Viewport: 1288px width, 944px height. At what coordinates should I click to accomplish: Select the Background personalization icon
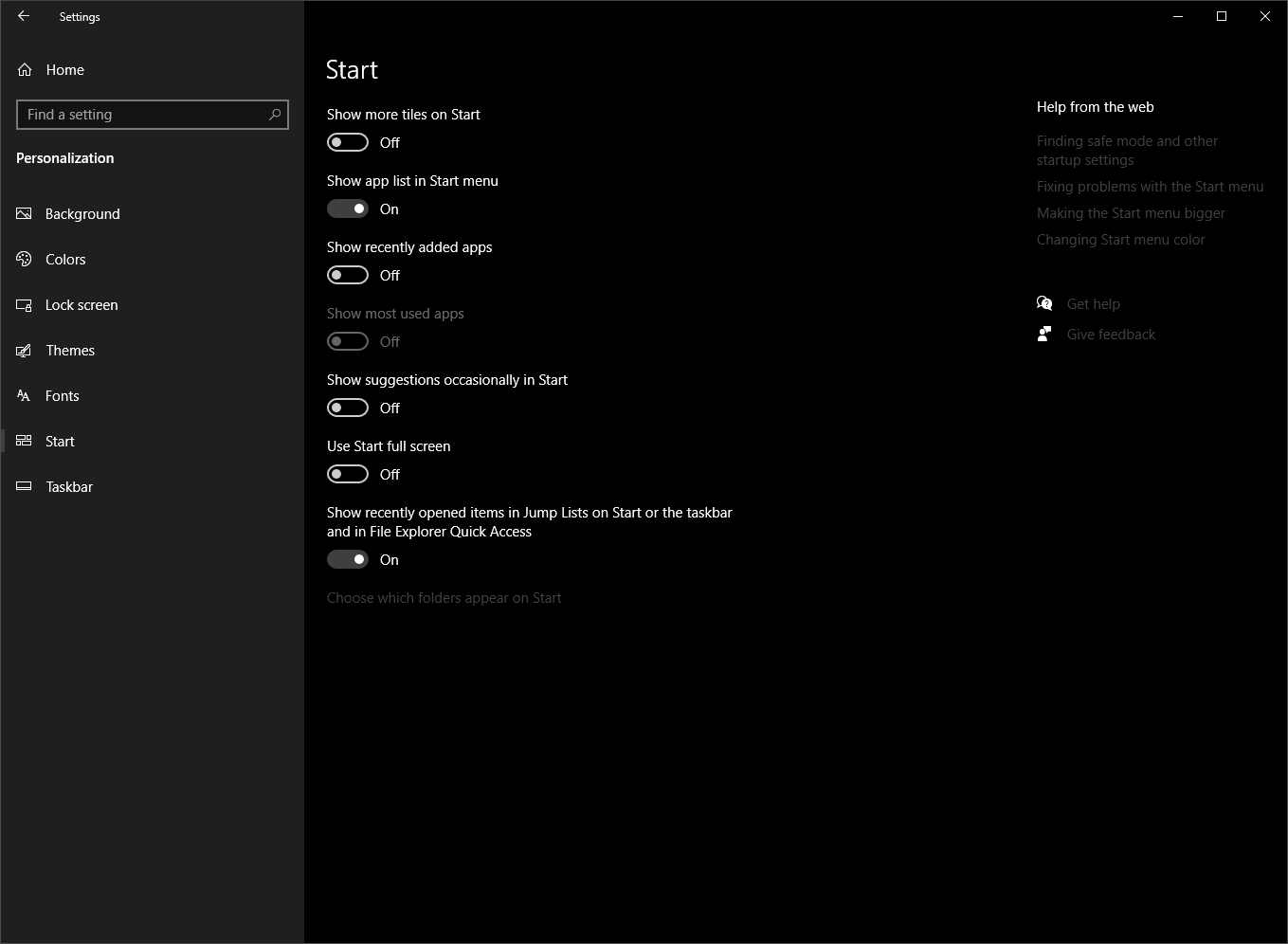click(x=24, y=213)
